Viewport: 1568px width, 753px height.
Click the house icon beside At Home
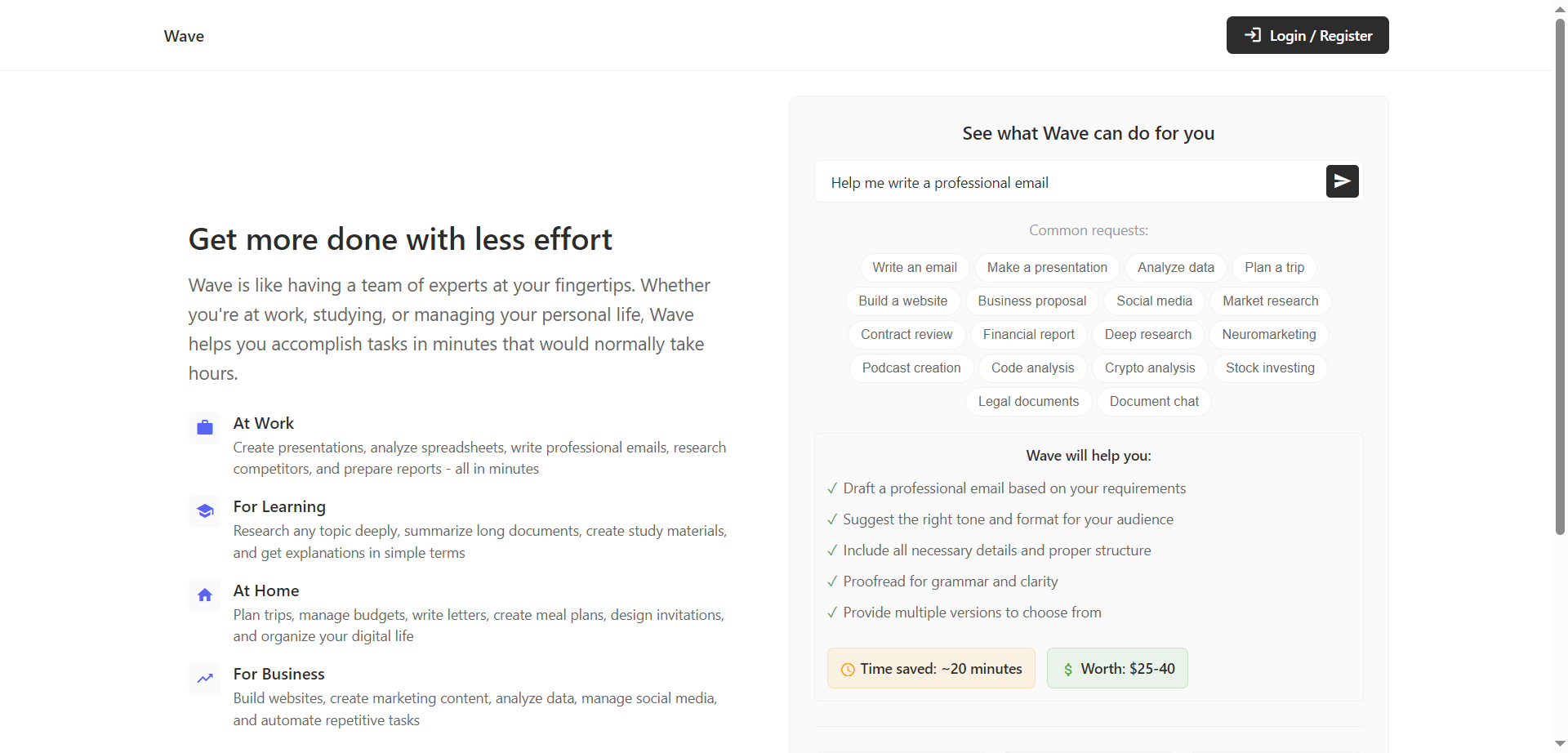pos(205,595)
